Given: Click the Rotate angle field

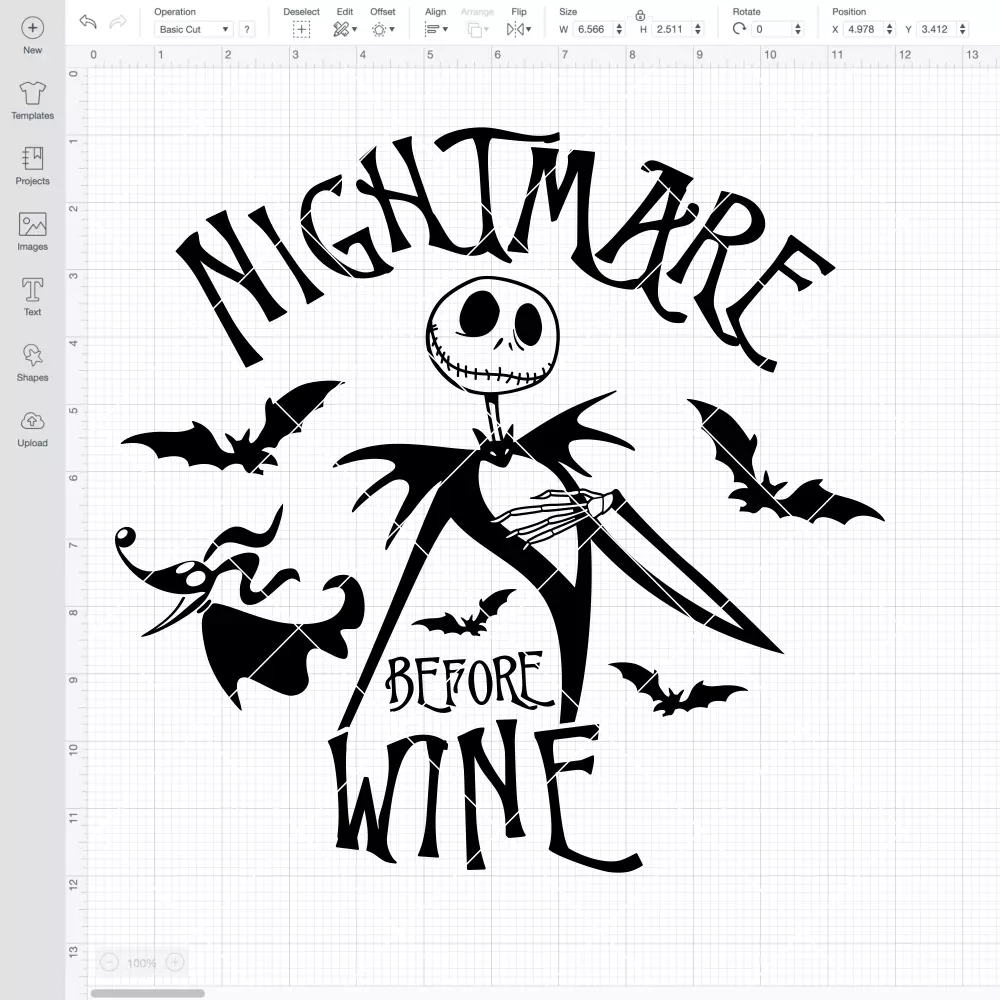Looking at the screenshot, I should coord(771,29).
